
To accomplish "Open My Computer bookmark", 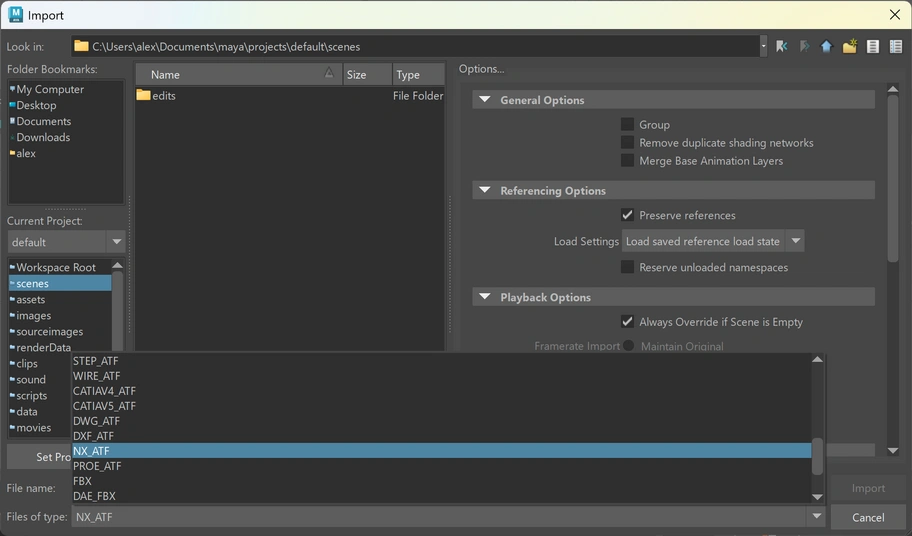I will 49,89.
